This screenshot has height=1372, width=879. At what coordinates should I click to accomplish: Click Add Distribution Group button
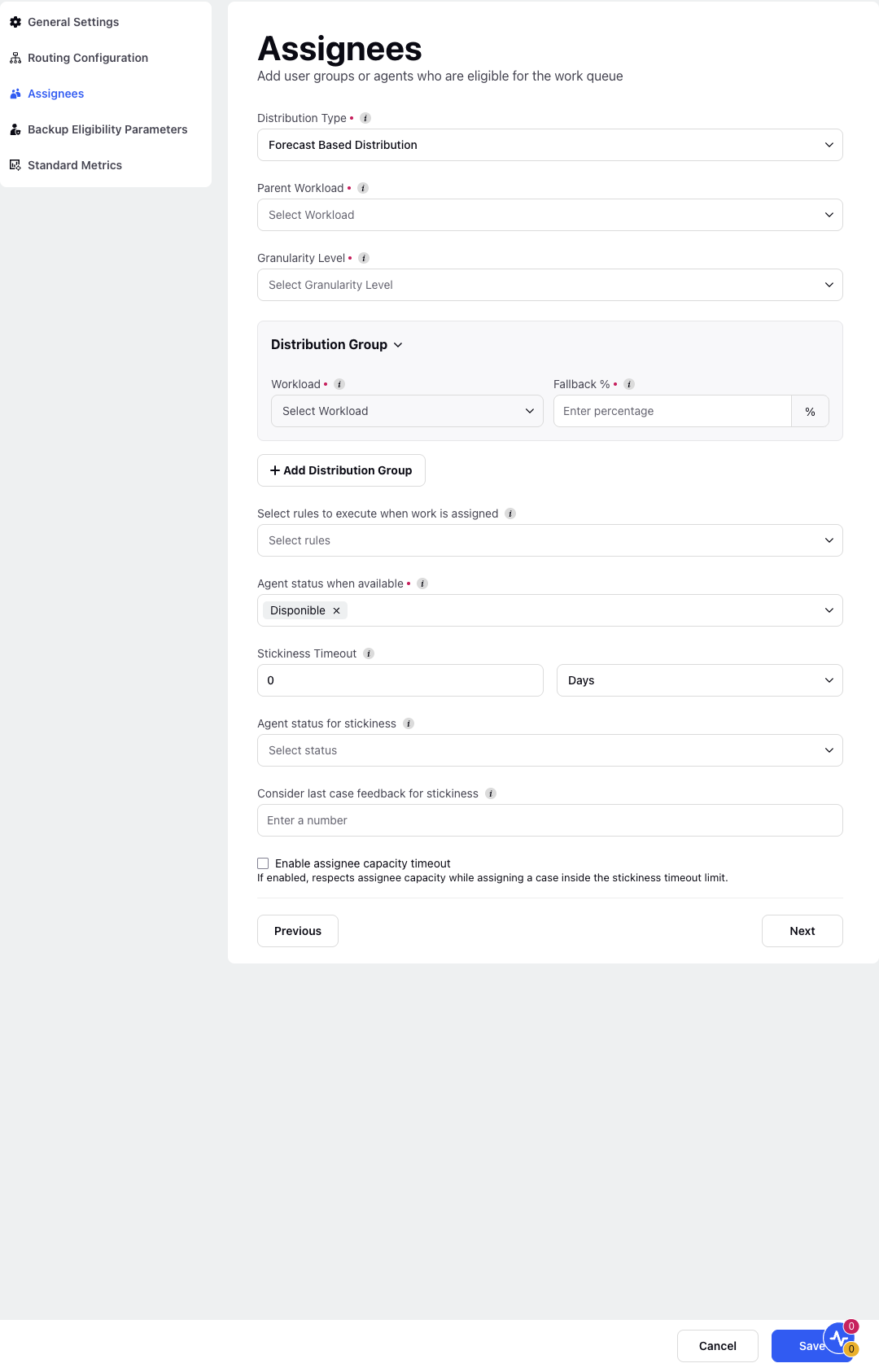(x=341, y=470)
